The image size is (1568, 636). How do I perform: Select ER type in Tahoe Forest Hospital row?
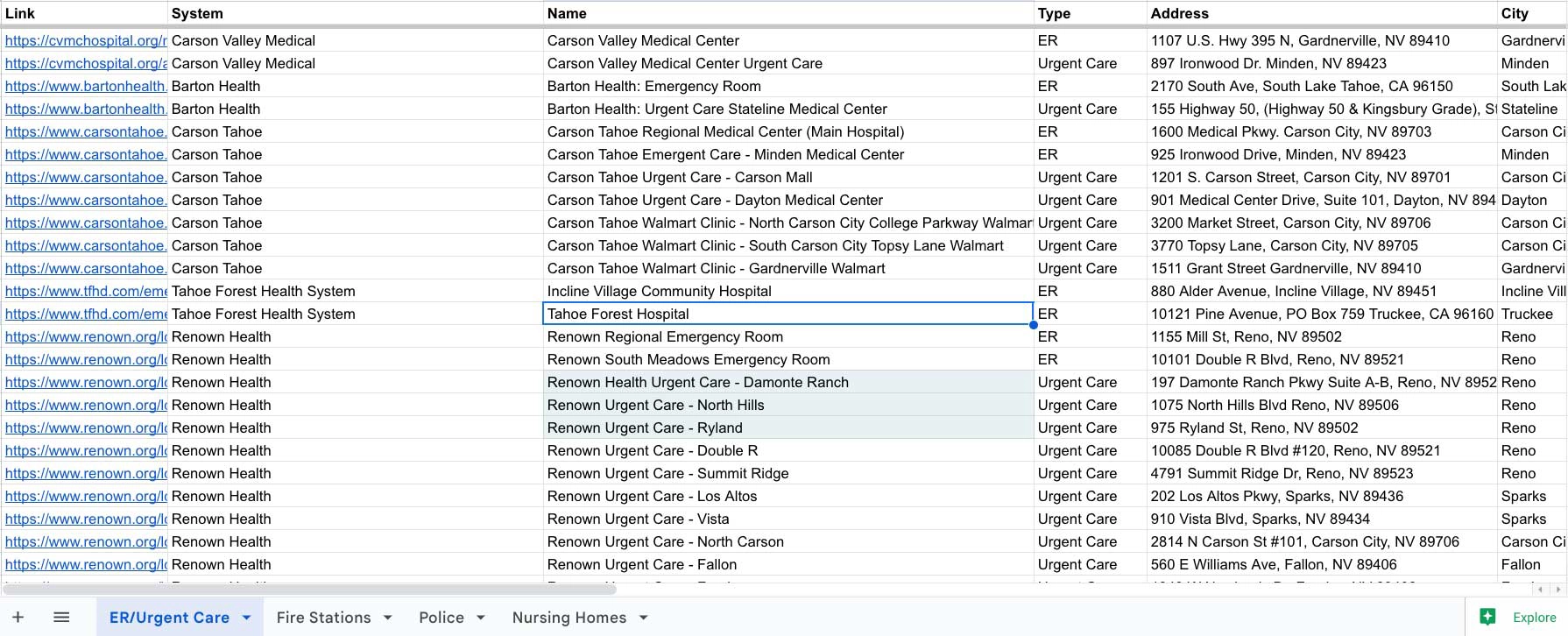tap(1091, 314)
